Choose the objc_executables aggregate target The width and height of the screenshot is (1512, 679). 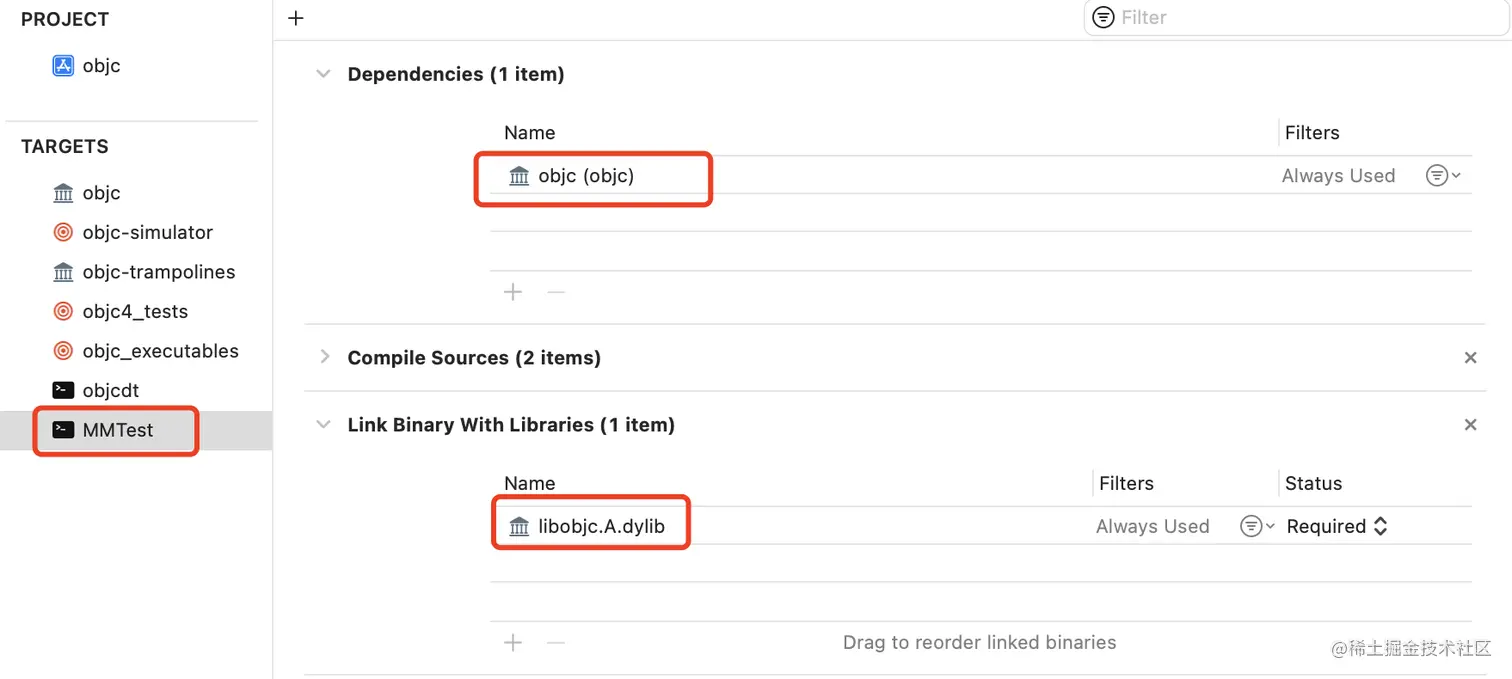tap(160, 351)
